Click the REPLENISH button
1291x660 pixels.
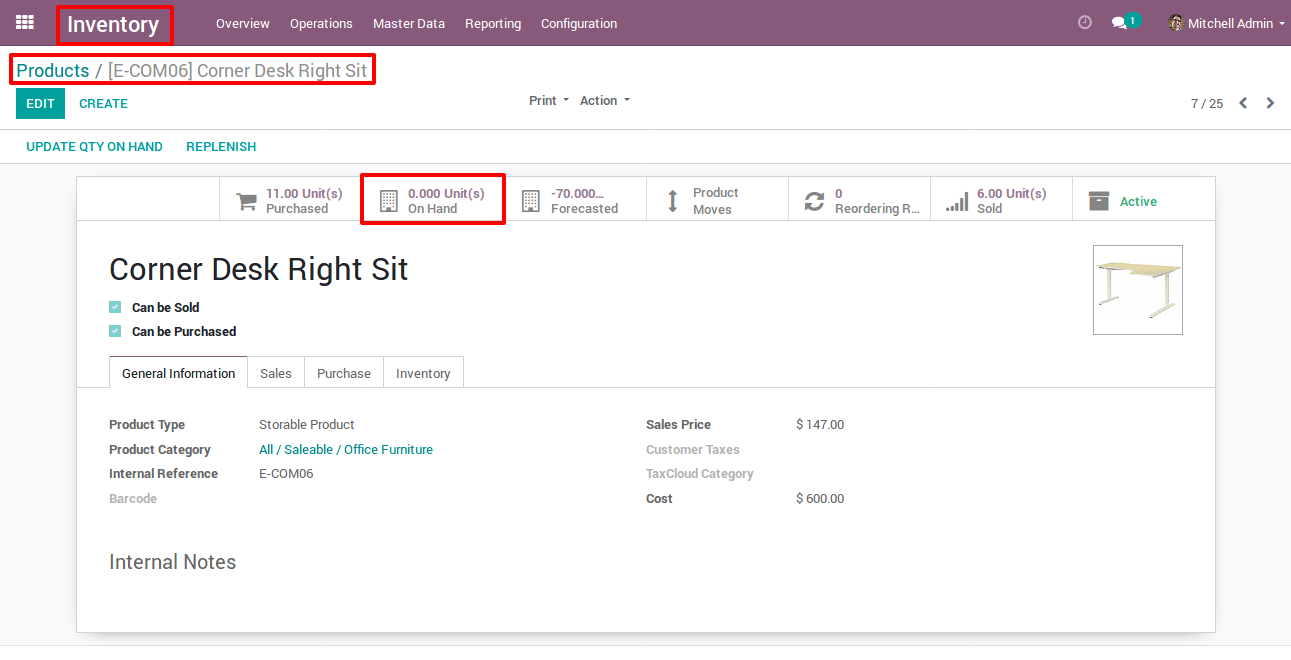(221, 146)
